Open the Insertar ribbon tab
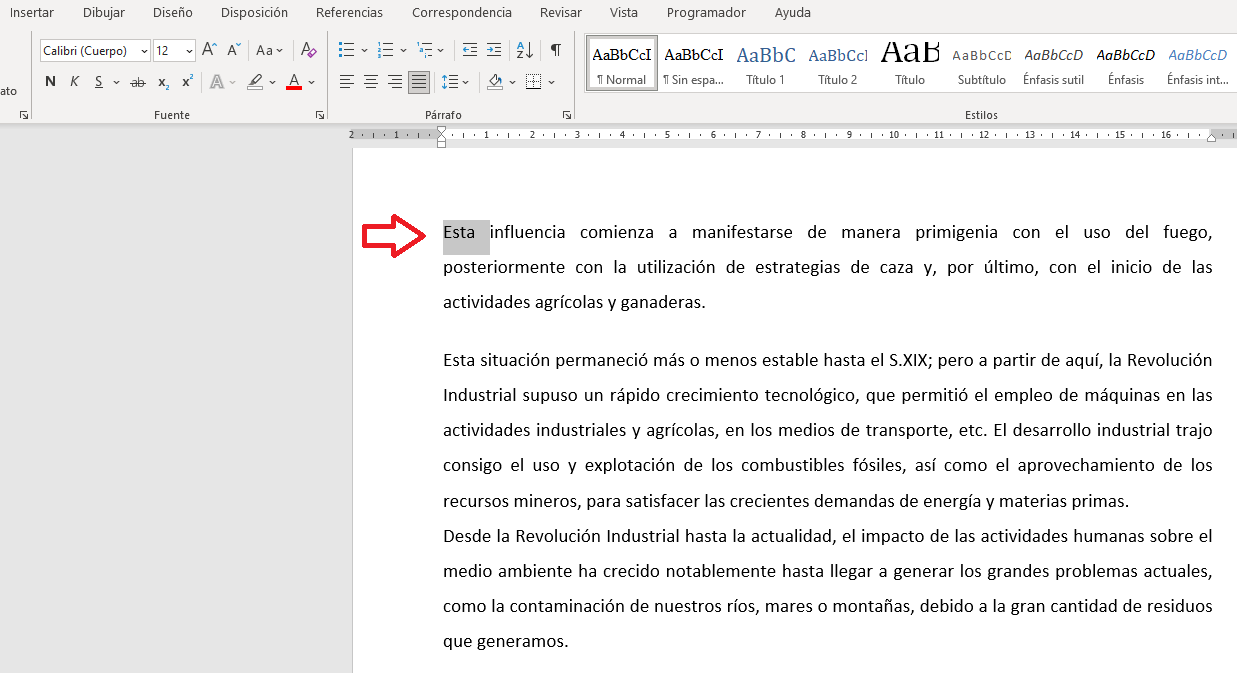Screen dimensions: 1237x673 pyautogui.click(x=32, y=13)
